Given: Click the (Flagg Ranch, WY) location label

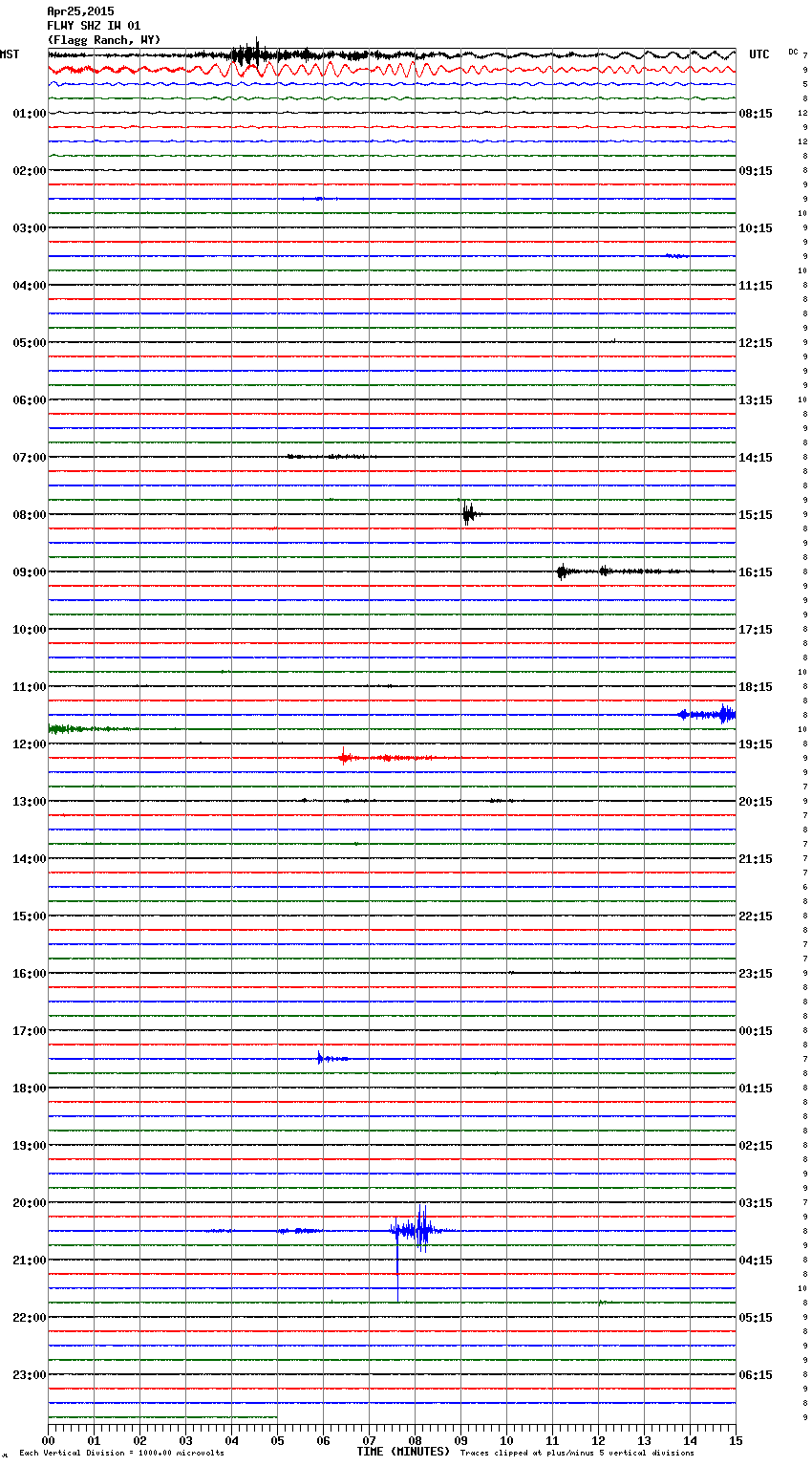Looking at the screenshot, I should [104, 40].
